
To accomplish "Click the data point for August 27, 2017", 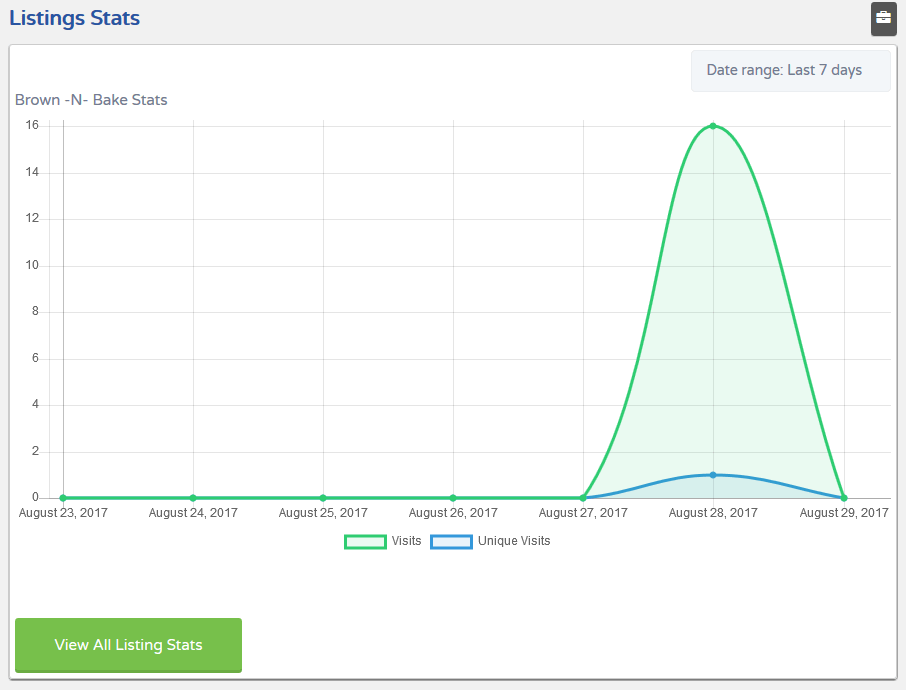I will pos(584,498).
